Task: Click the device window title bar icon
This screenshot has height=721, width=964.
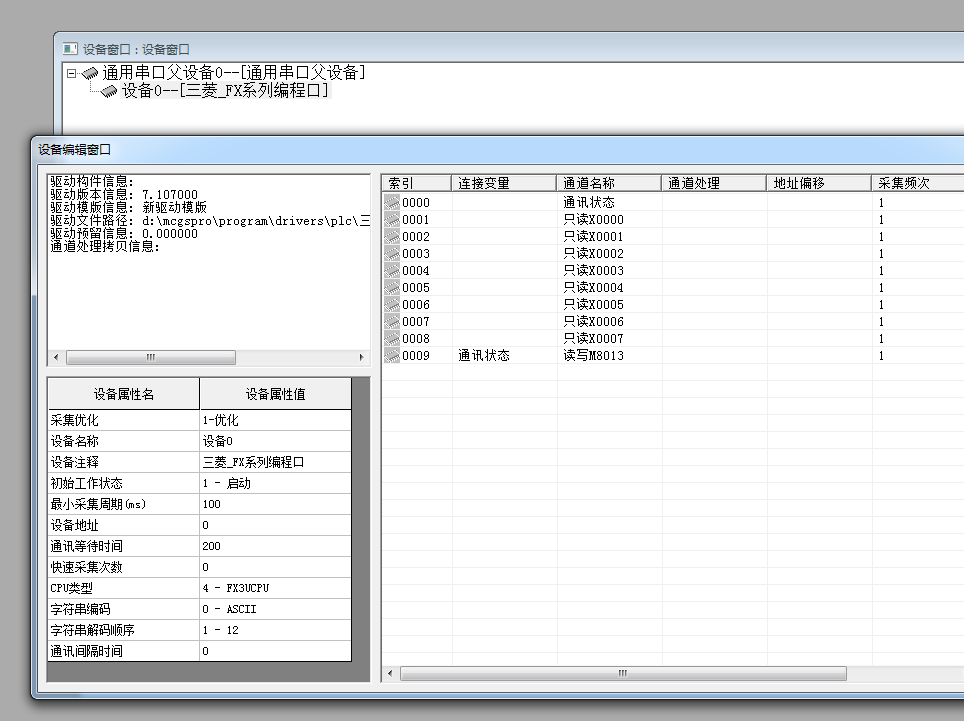Action: pyautogui.click(x=69, y=48)
